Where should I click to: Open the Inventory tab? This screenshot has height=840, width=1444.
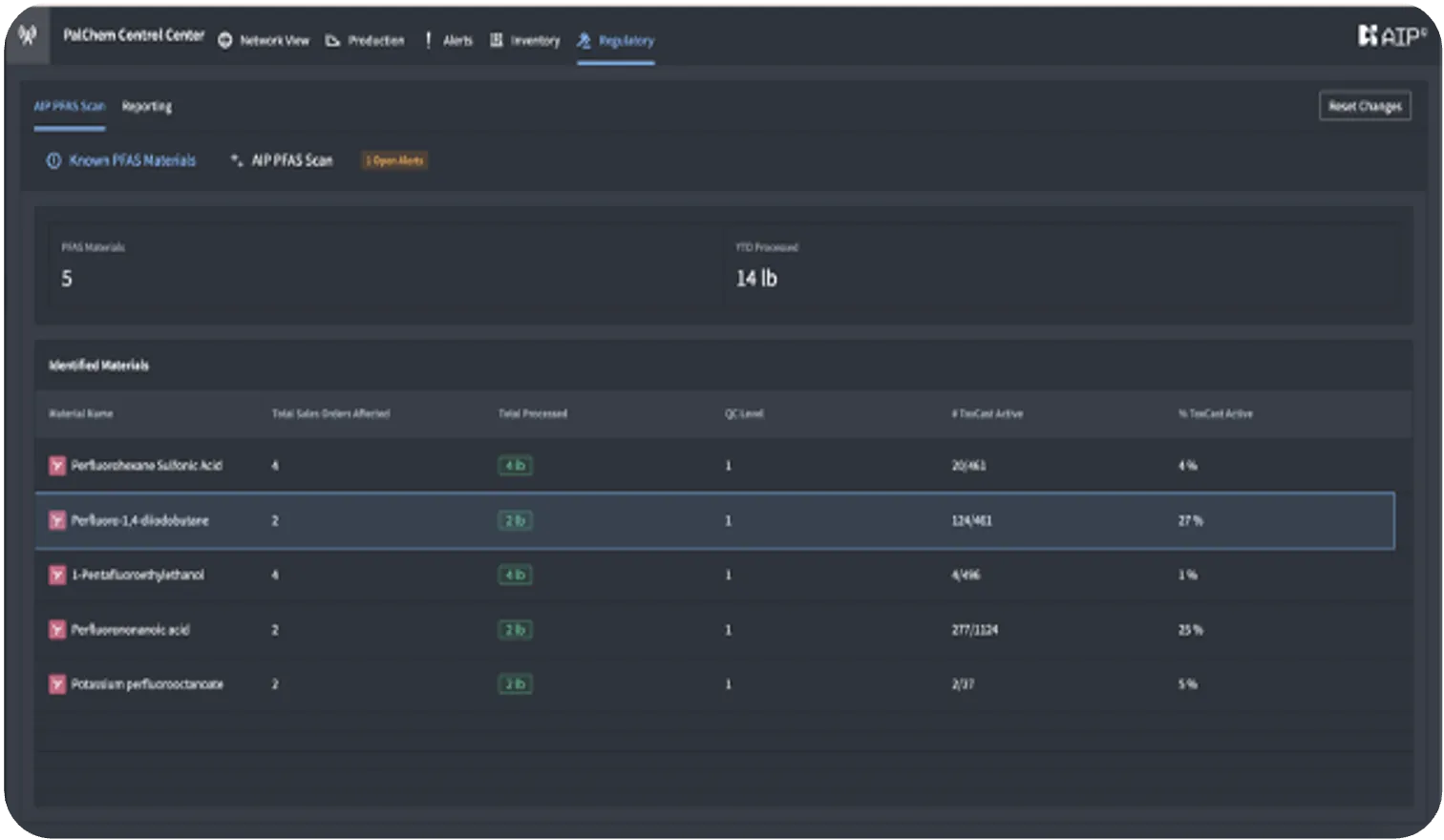coord(525,41)
